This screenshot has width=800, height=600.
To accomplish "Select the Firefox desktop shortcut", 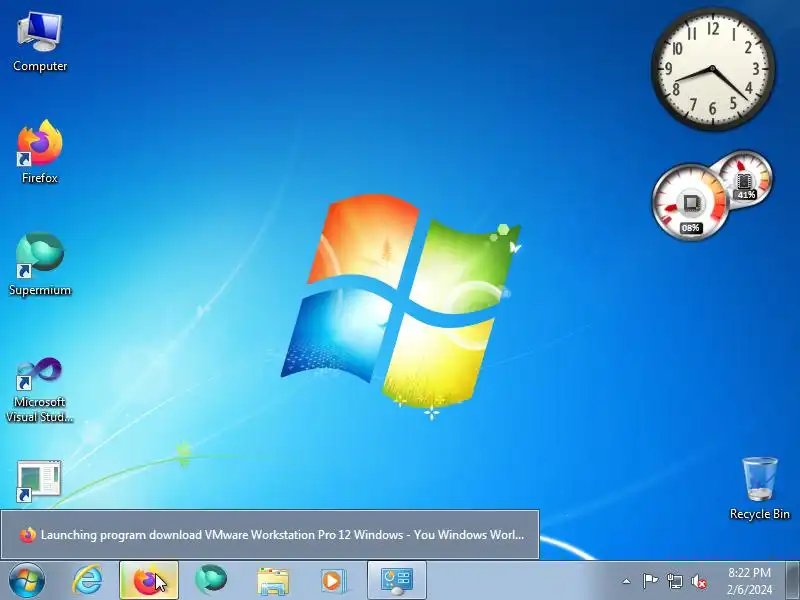I will [x=40, y=152].
